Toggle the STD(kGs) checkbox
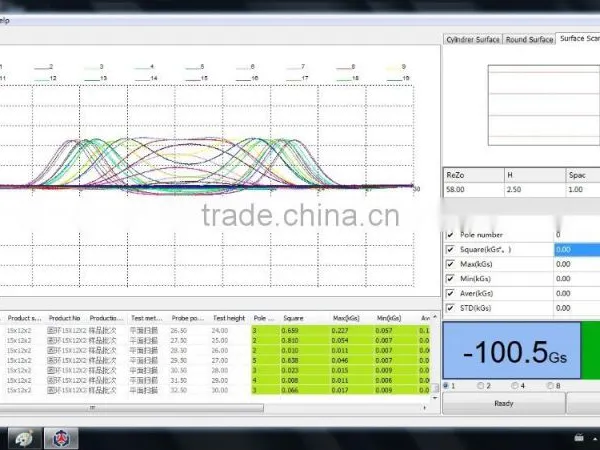600x450 pixels. coord(450,308)
